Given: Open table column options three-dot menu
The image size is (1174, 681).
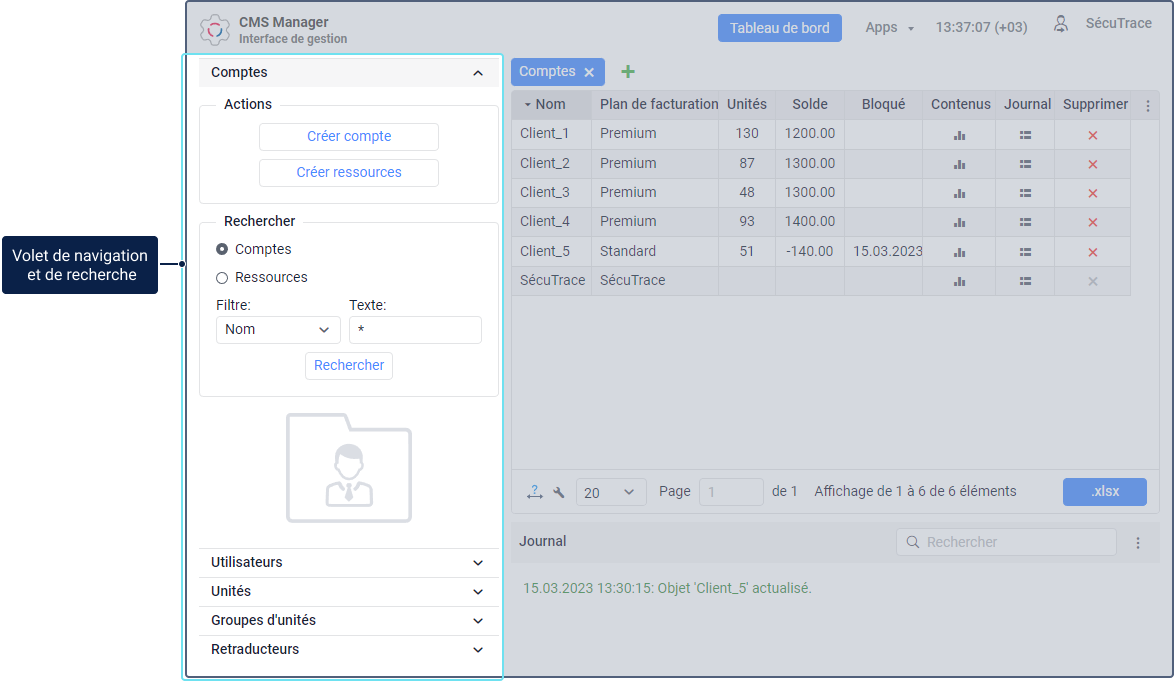Looking at the screenshot, I should coord(1147,105).
